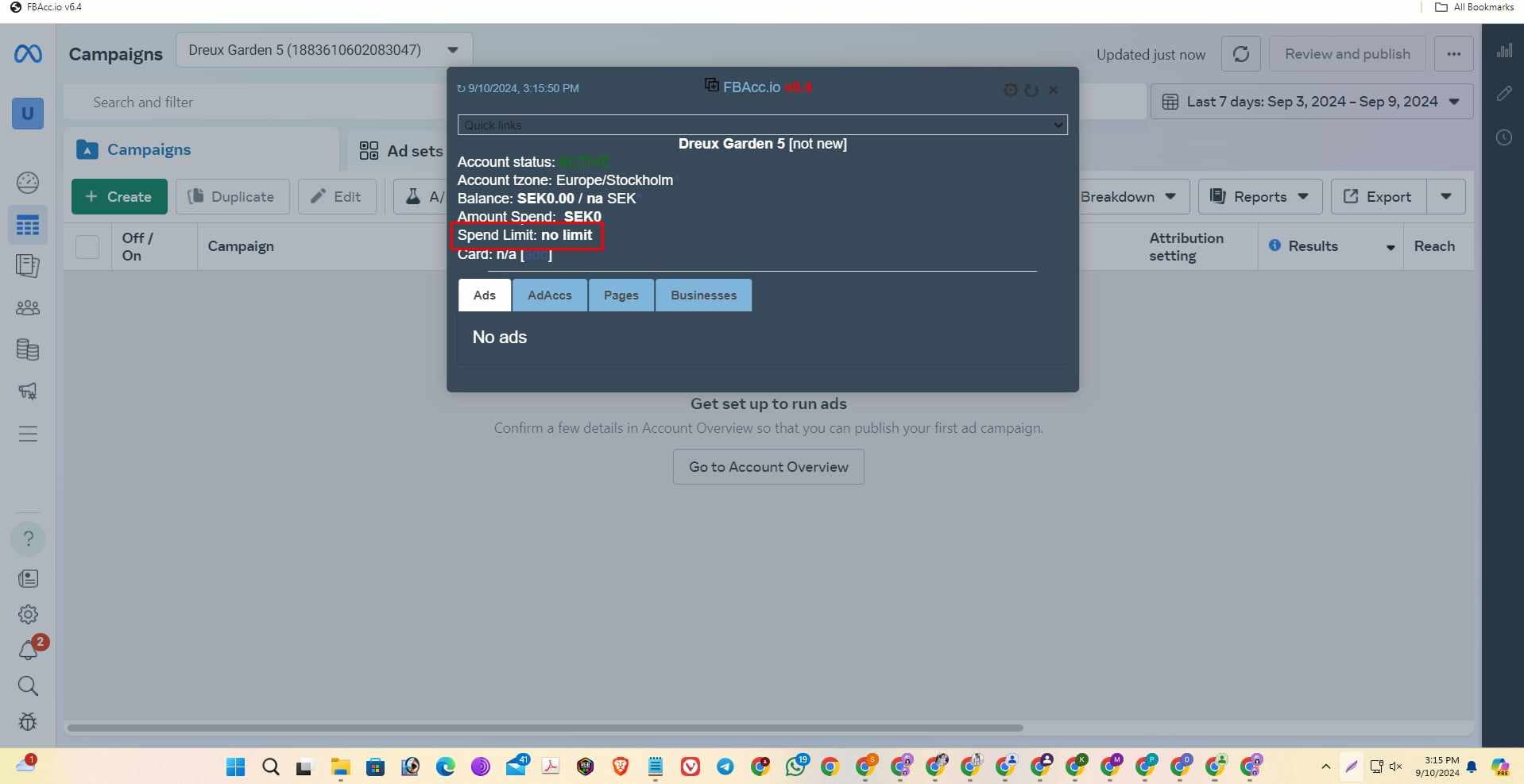Click the green Create button

[x=119, y=197]
